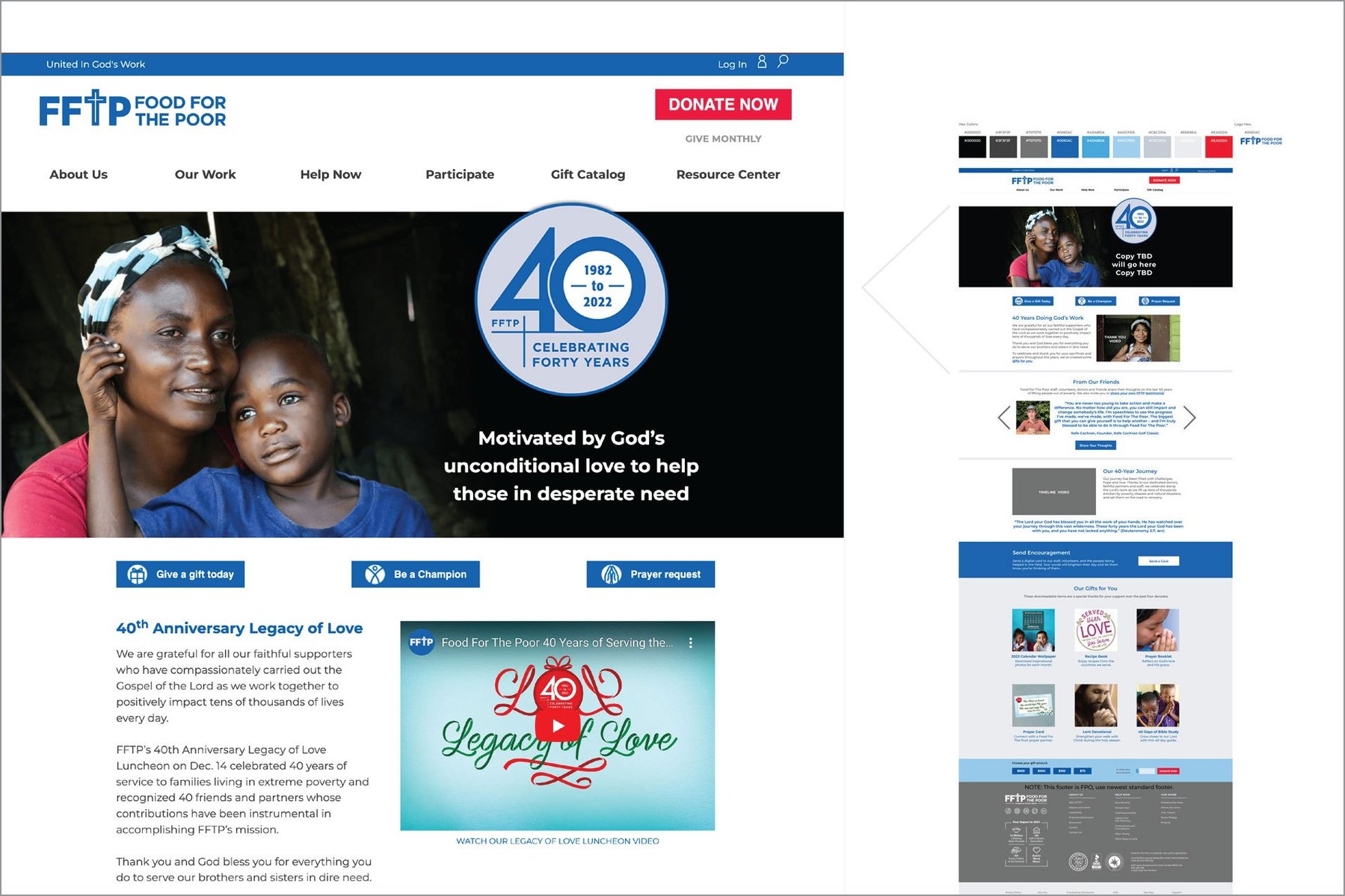The height and width of the screenshot is (896, 1345).
Task: Click the testimonial author photo in mockup
Action: (1032, 418)
